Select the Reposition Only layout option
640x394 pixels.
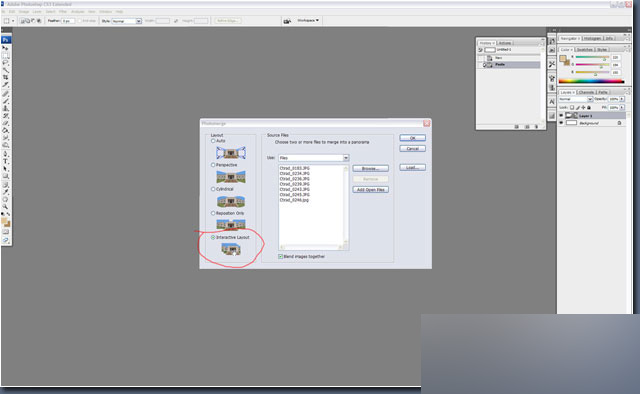click(213, 213)
